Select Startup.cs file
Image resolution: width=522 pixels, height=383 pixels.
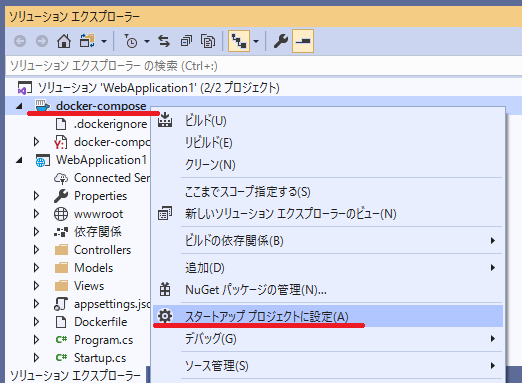point(100,358)
